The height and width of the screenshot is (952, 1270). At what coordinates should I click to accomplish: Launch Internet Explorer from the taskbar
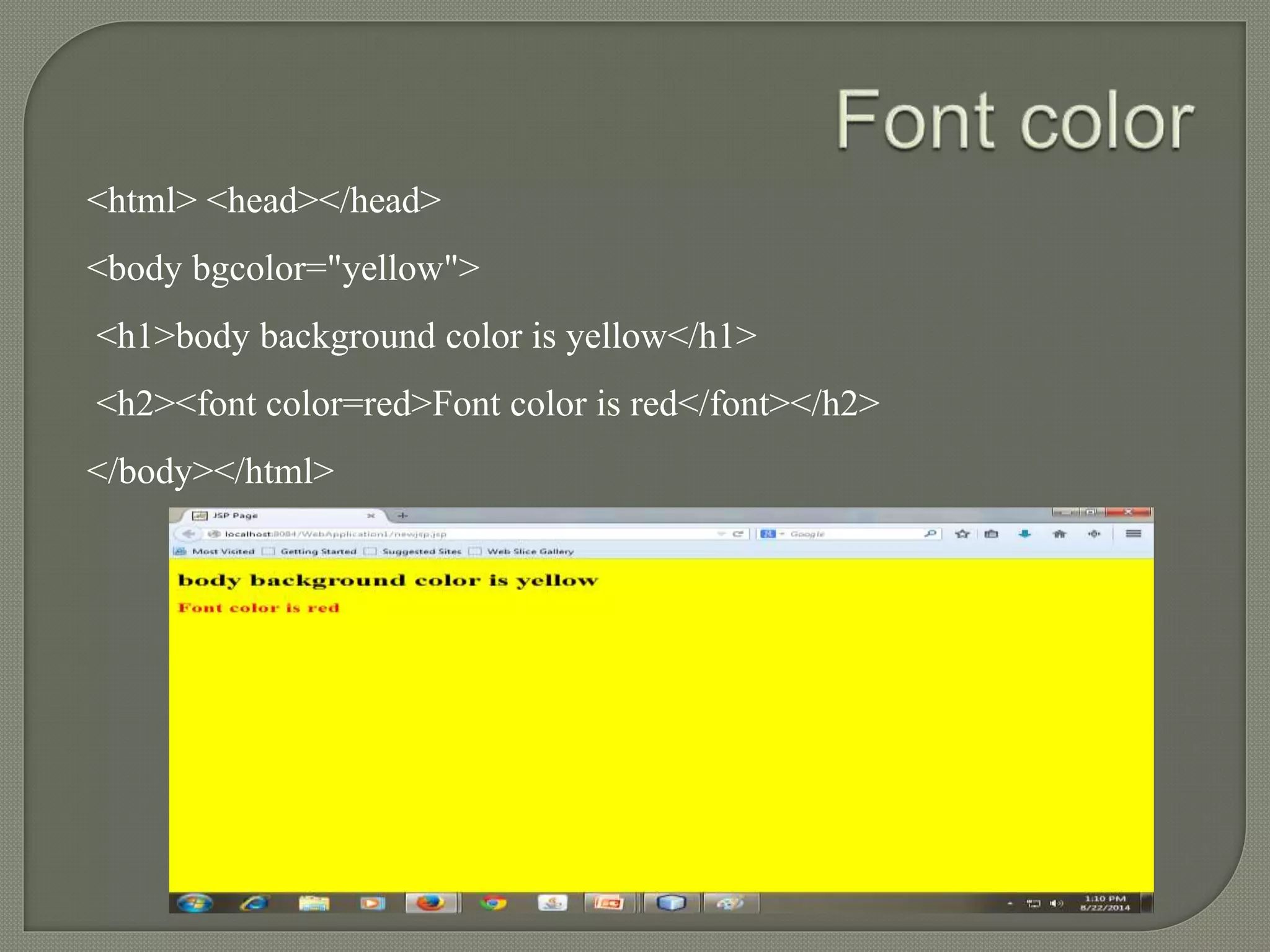254,903
